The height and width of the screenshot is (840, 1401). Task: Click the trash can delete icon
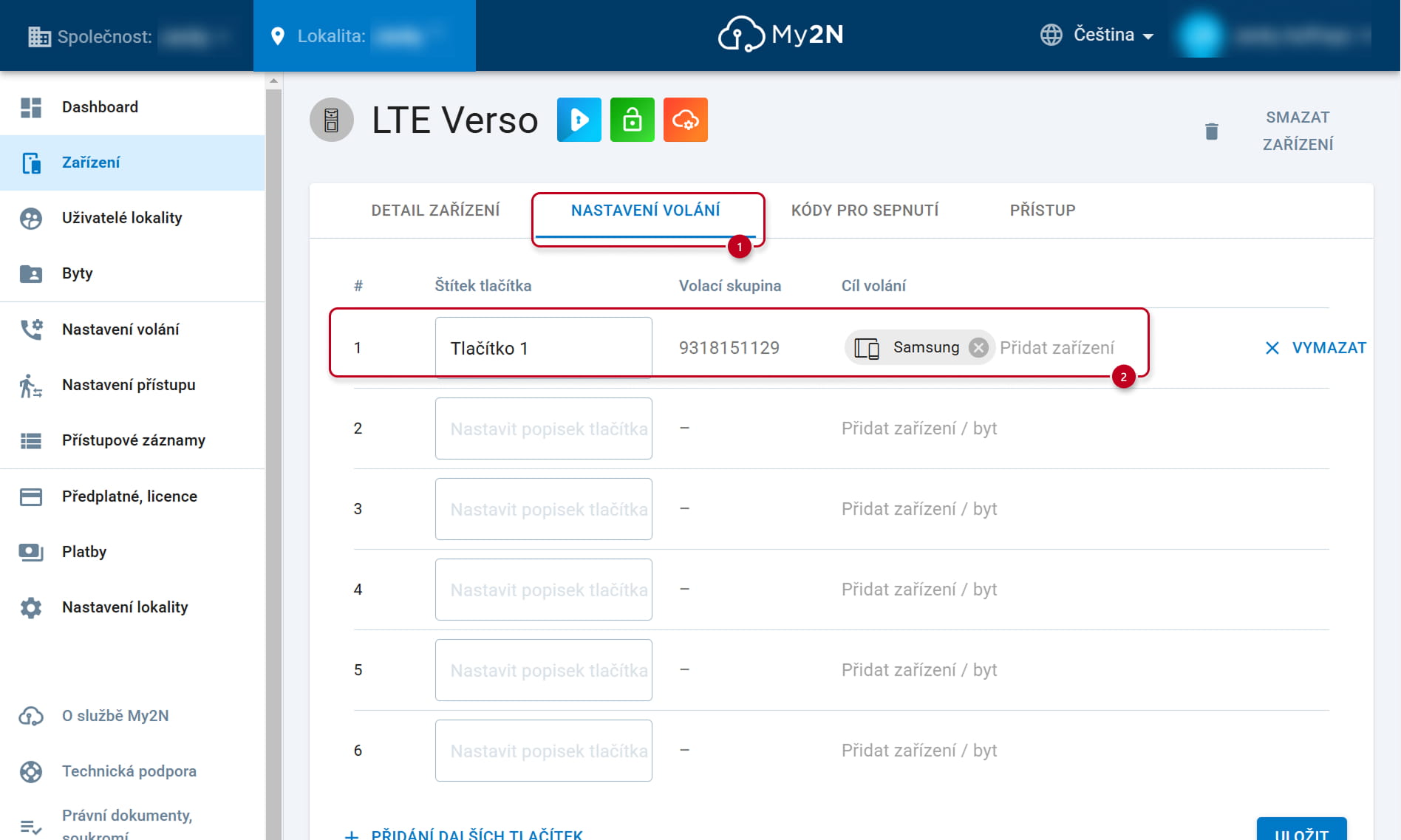[1212, 132]
